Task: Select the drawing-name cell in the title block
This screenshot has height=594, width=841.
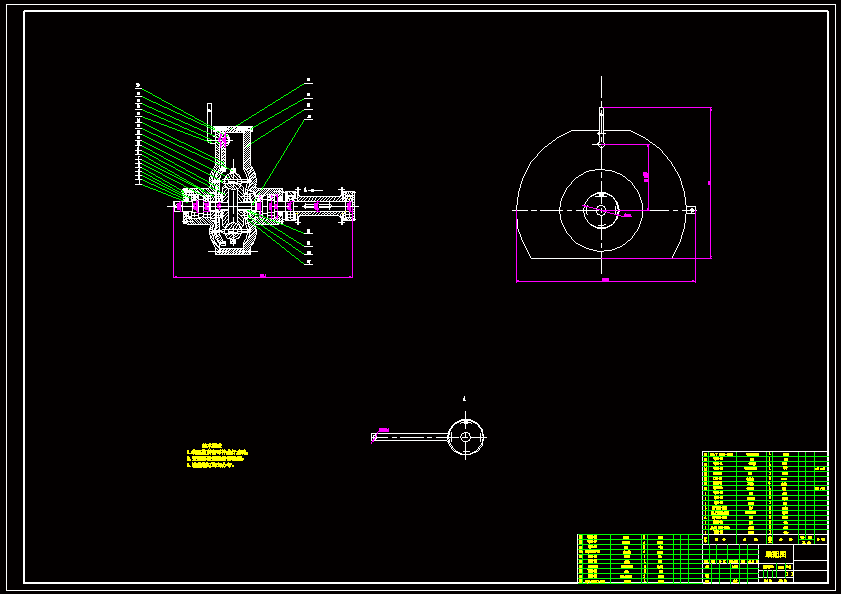Action: (x=776, y=554)
